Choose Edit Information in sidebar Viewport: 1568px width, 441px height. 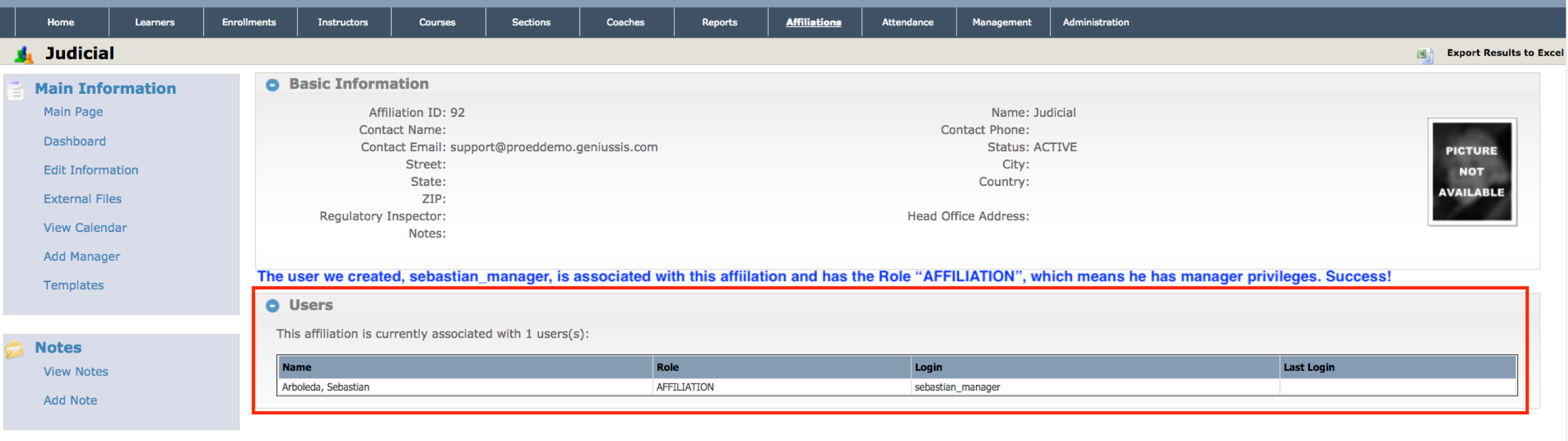click(91, 170)
